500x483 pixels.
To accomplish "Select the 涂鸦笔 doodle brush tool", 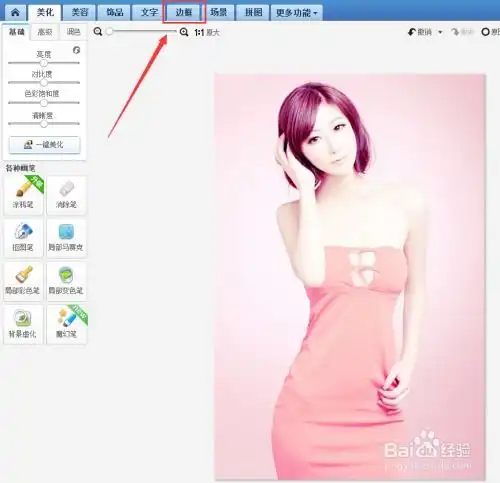I will (x=23, y=195).
